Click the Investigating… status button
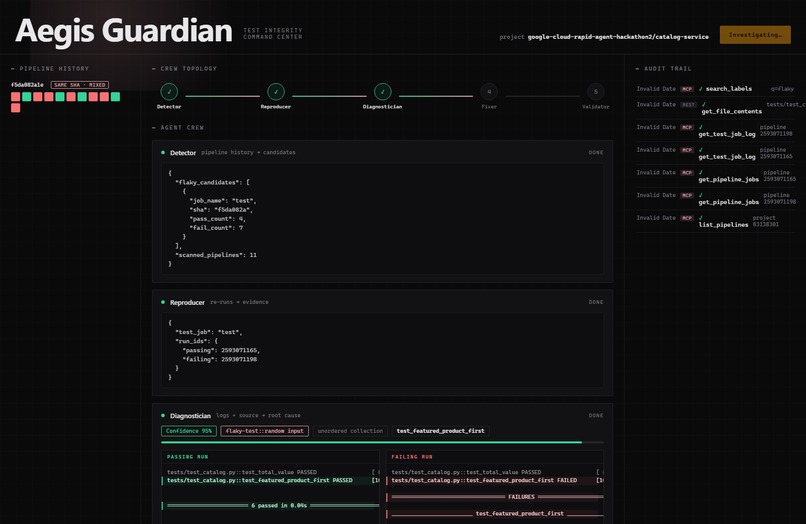This screenshot has width=806, height=524. (x=755, y=35)
